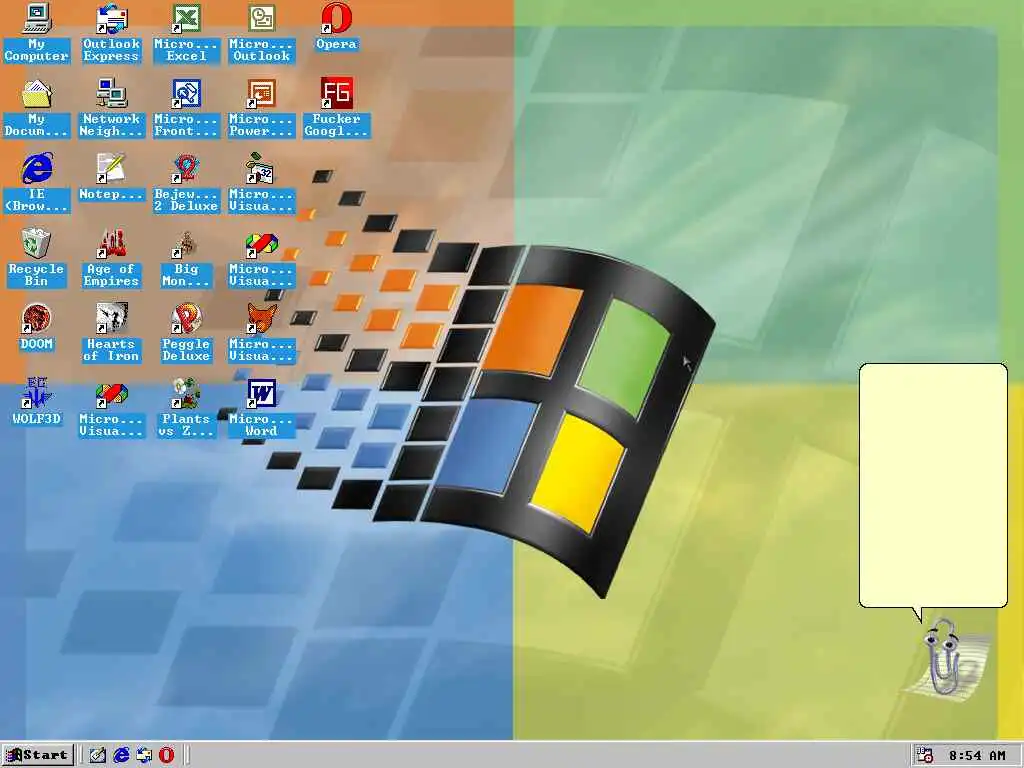Open Outlook Express from the quick launch bar

144,755
